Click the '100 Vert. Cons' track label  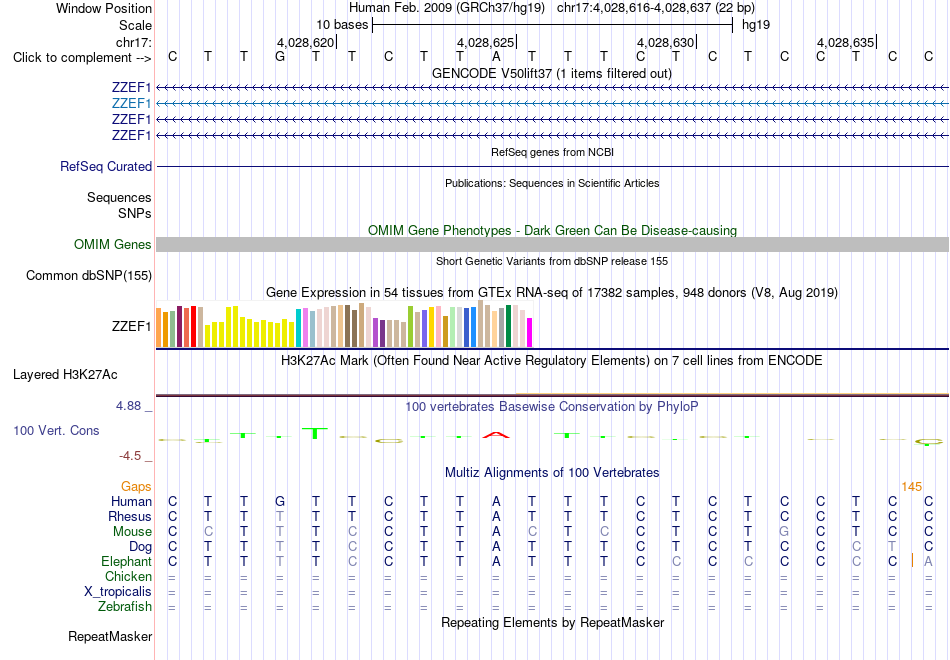56,430
